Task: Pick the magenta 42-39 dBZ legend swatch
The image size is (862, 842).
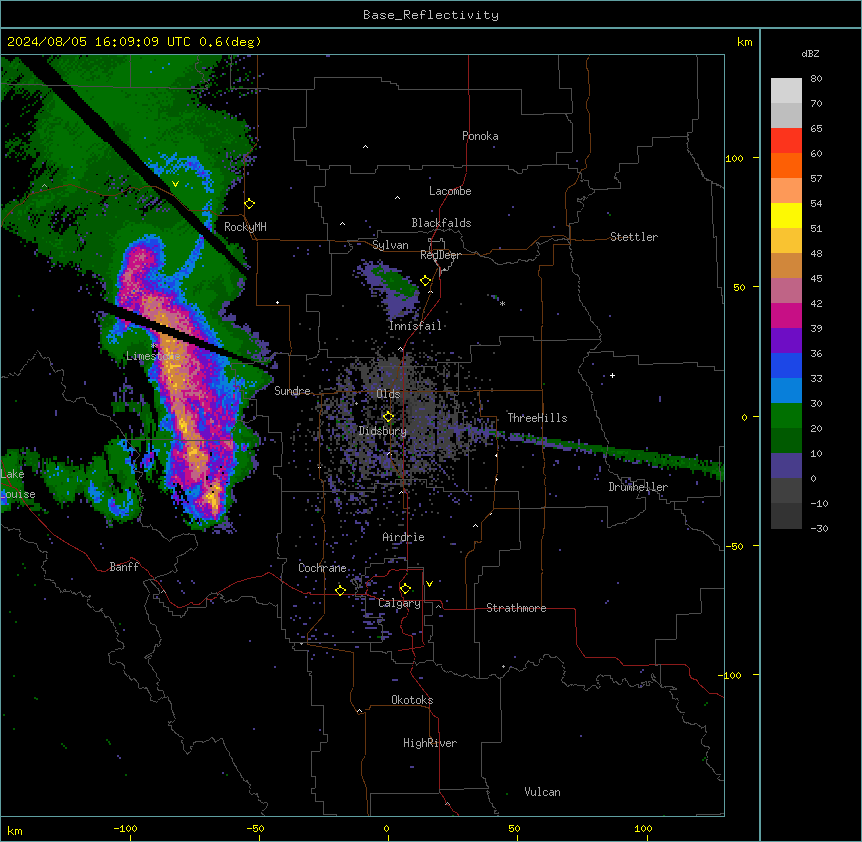Action: (x=786, y=315)
